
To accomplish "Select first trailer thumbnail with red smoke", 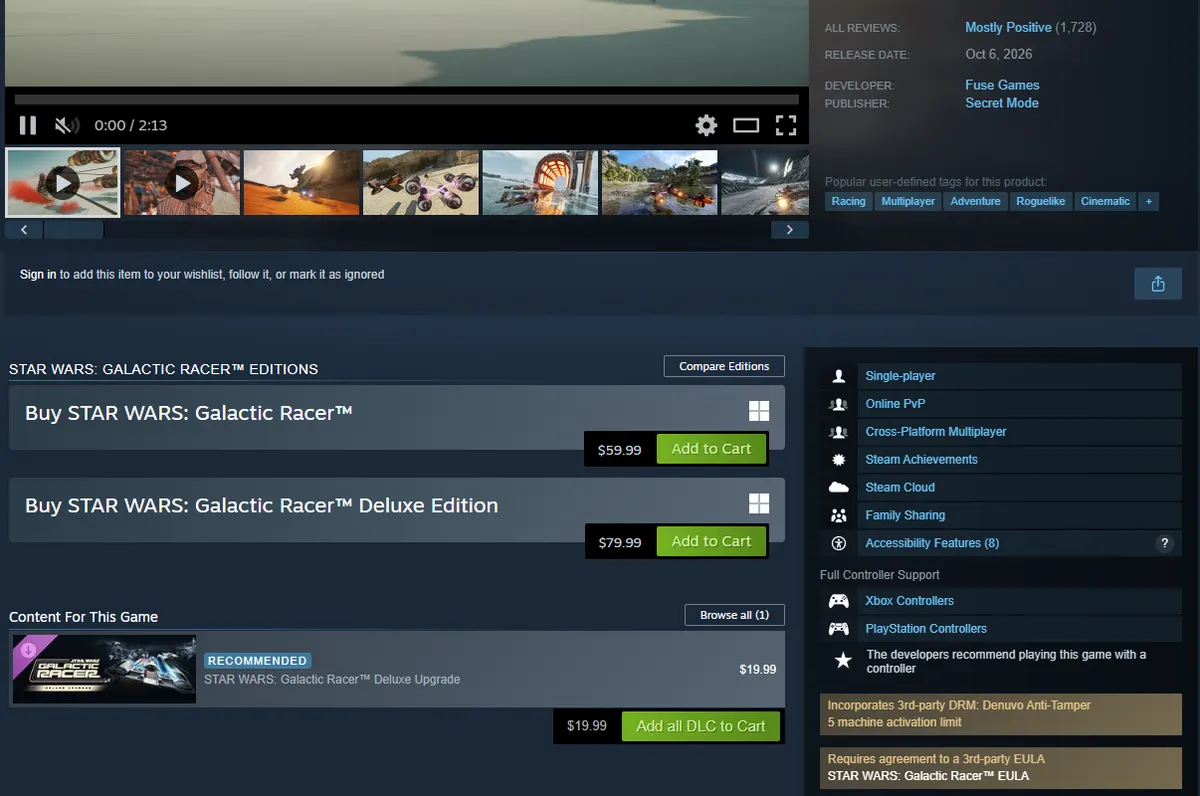I will click(62, 183).
